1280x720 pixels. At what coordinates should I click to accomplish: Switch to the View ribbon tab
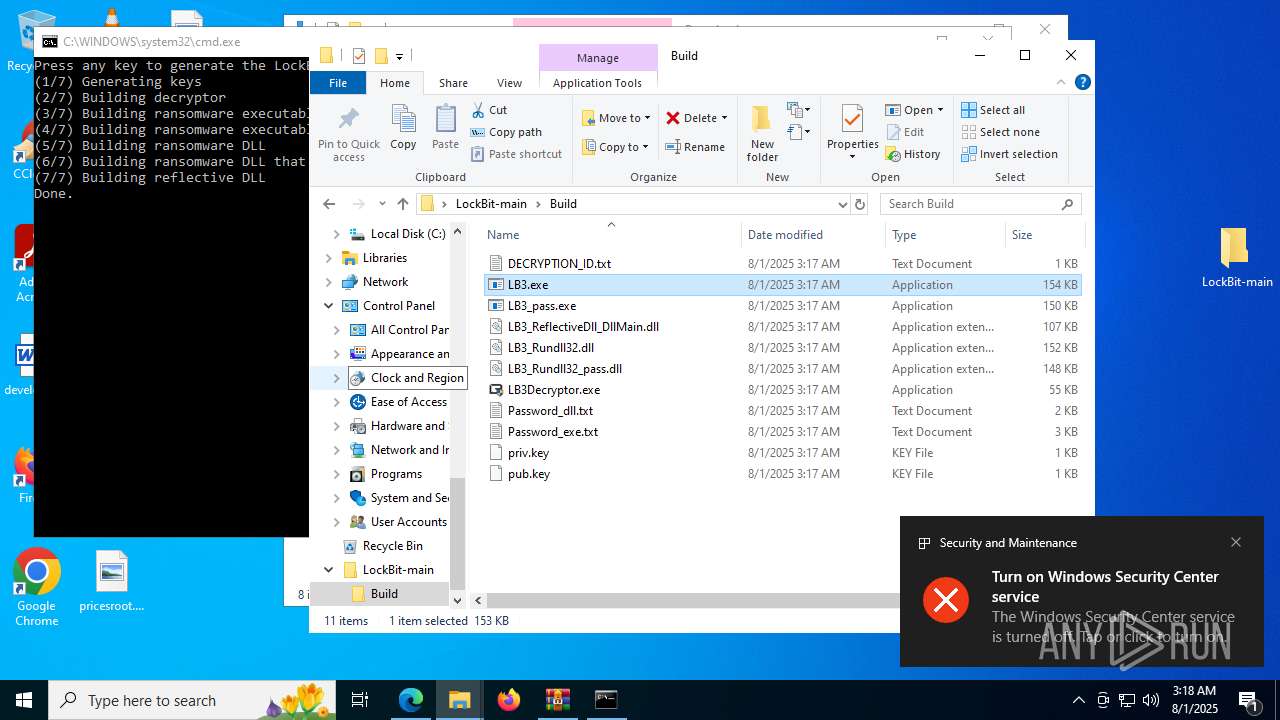(509, 83)
